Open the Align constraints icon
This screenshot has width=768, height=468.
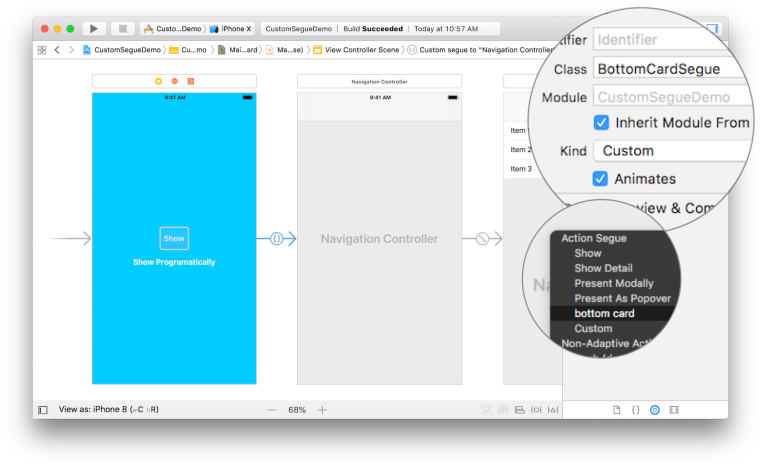[x=520, y=410]
